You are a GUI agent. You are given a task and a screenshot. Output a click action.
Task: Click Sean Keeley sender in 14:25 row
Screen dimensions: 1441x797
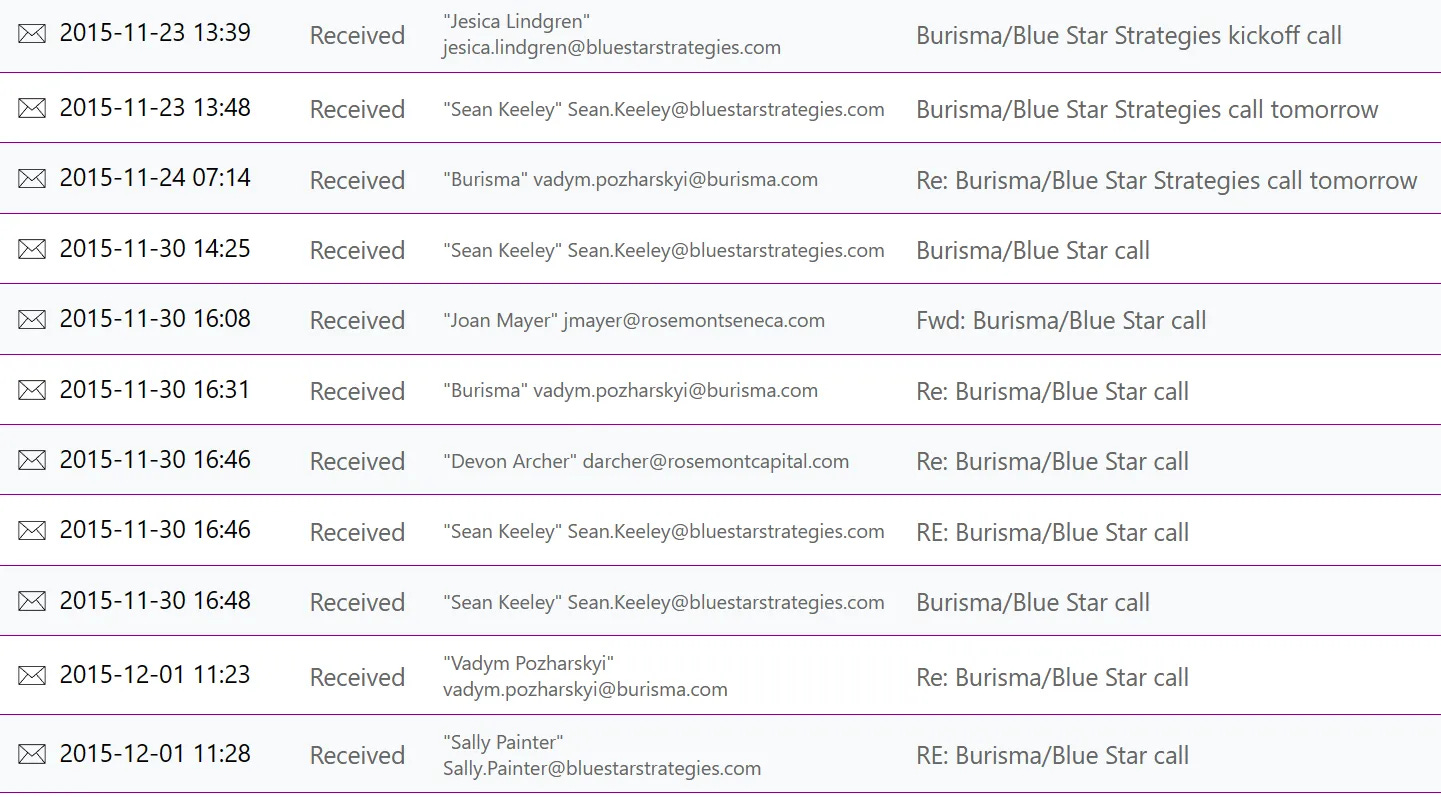tap(664, 251)
